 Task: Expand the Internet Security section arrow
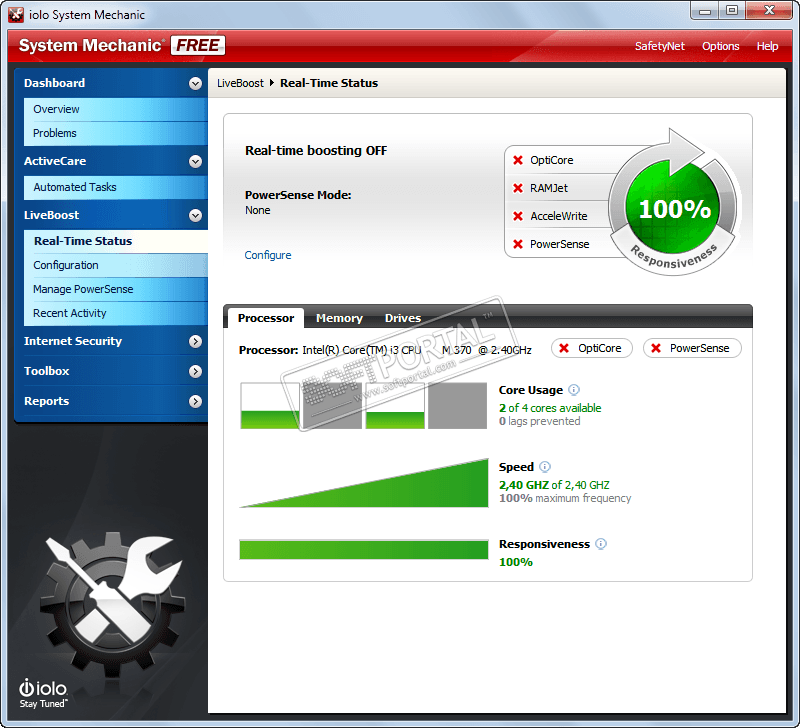pyautogui.click(x=195, y=341)
